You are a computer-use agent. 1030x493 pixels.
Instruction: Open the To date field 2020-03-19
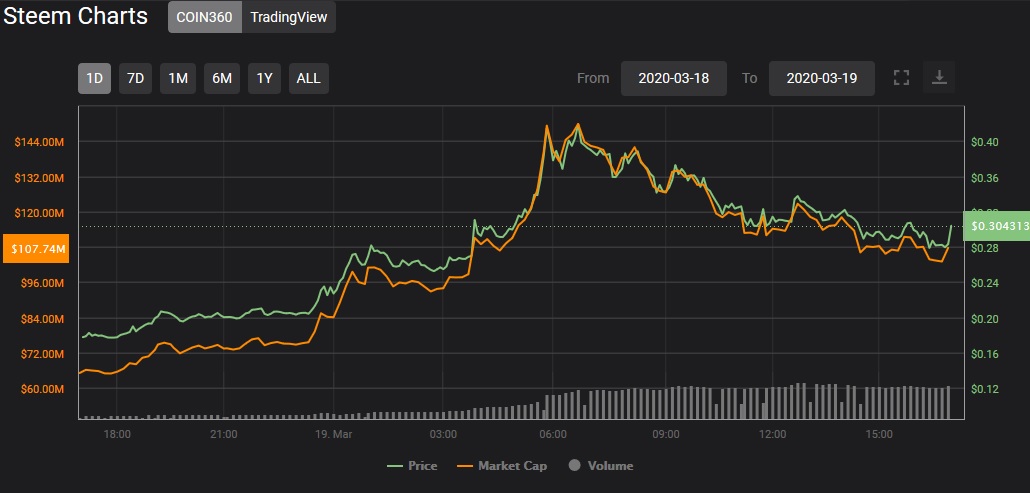822,78
